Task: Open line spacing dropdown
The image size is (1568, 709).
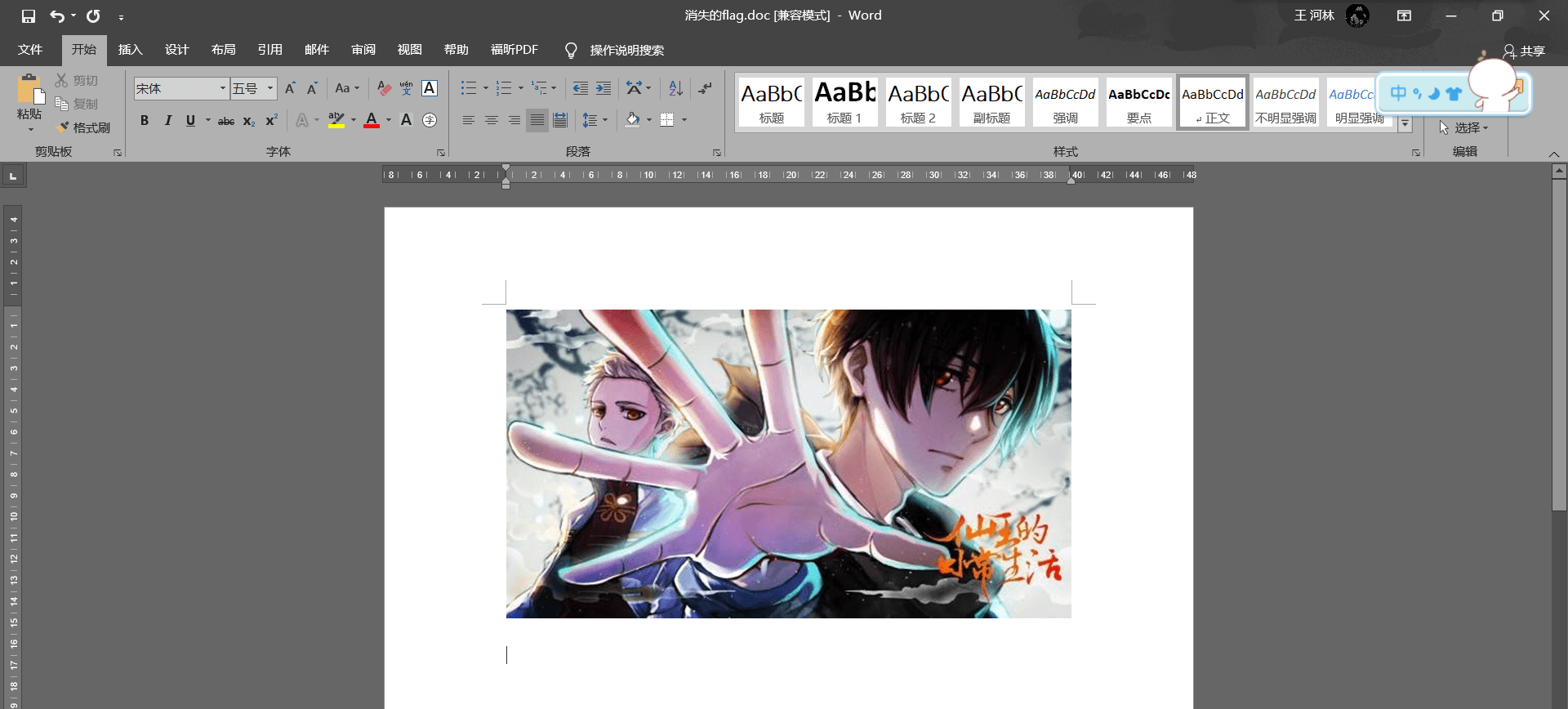Action: pos(605,120)
